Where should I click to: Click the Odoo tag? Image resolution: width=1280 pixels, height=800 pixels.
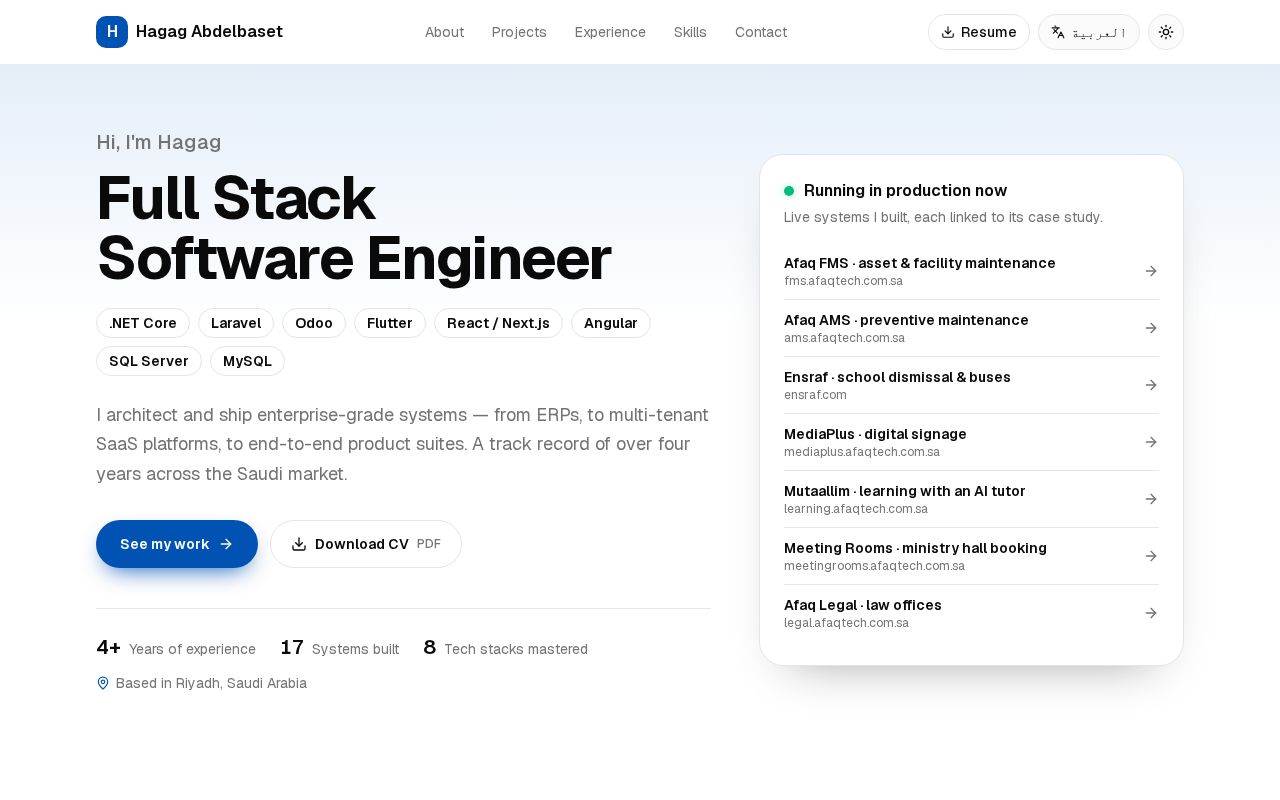pyautogui.click(x=314, y=323)
